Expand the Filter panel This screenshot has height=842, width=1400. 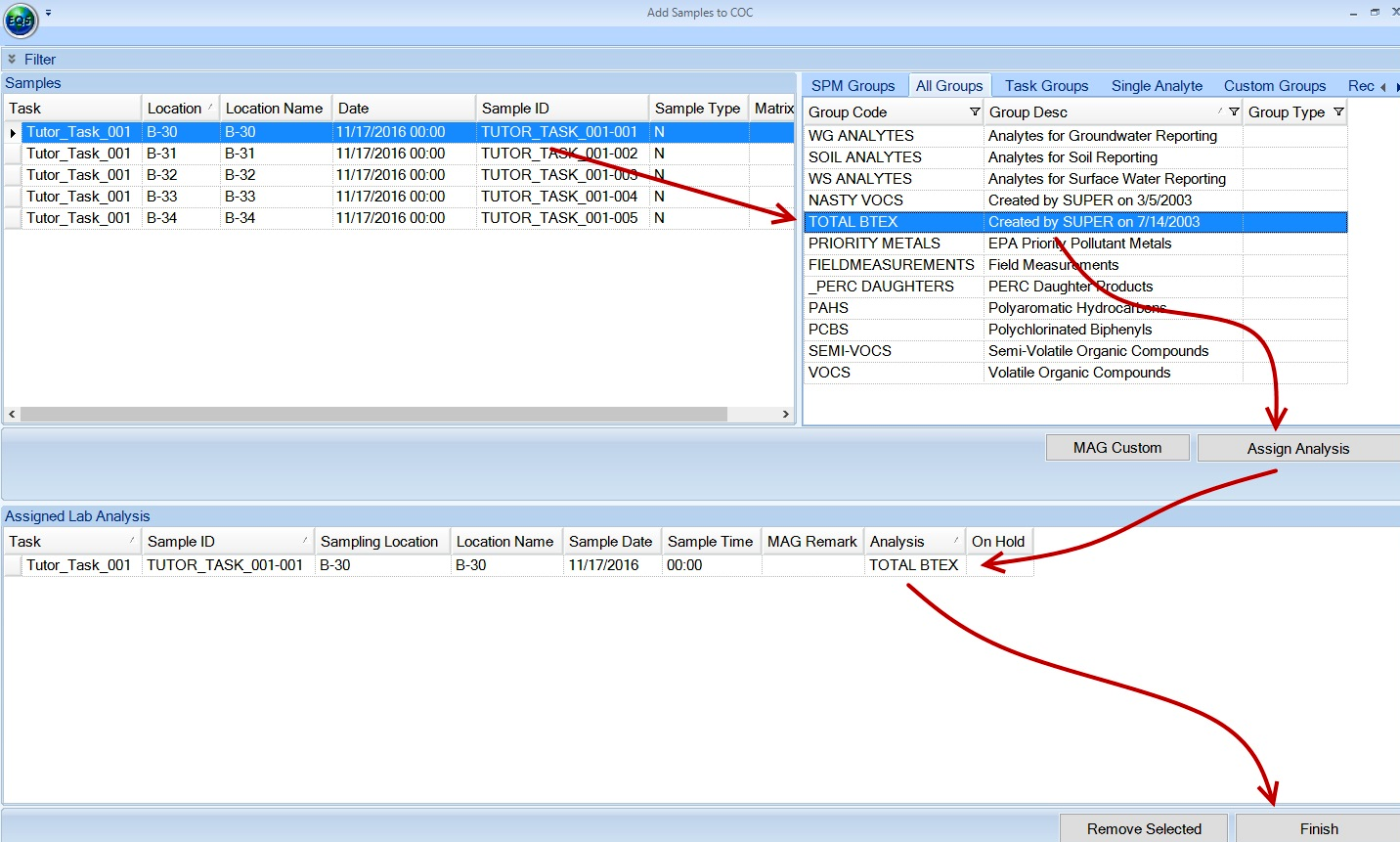(x=12, y=60)
